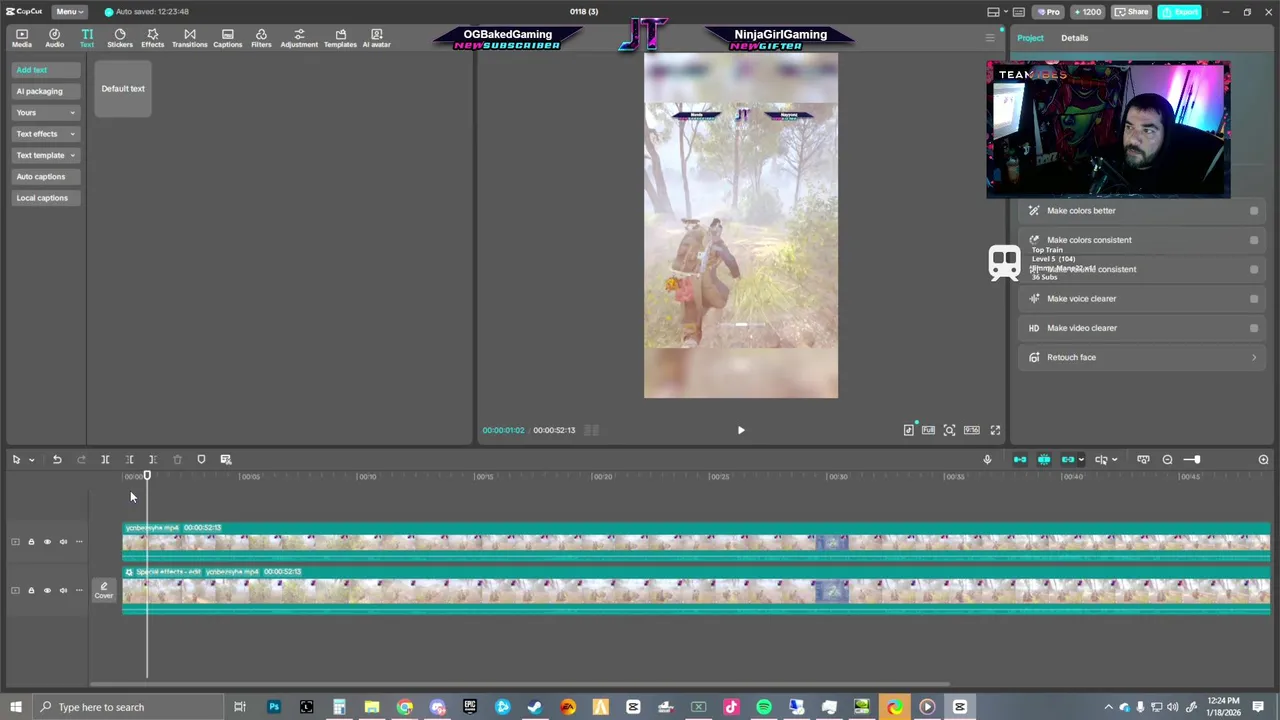Click the Pro upgrade button
The width and height of the screenshot is (1280, 720).
[x=1048, y=12]
